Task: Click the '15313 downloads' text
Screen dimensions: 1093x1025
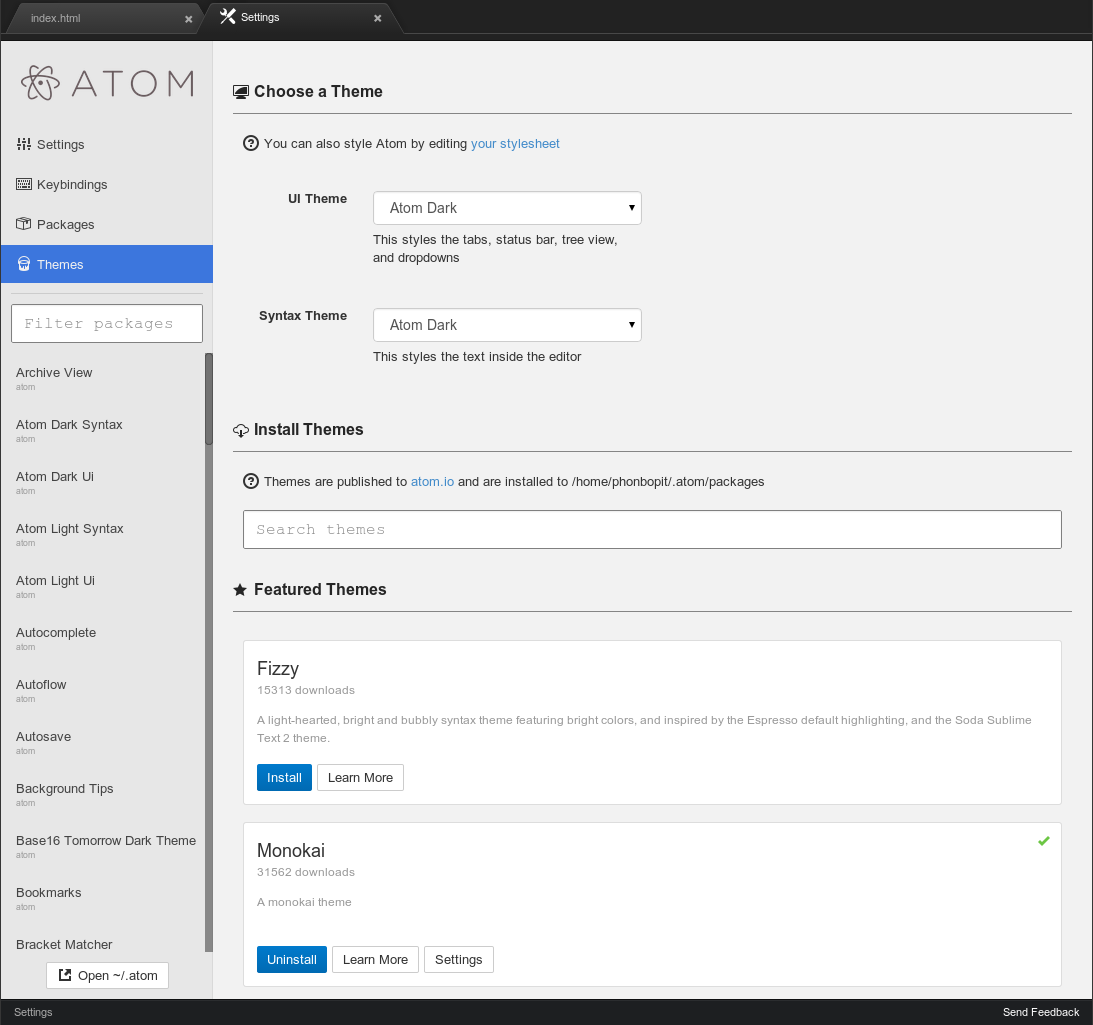Action: click(305, 690)
